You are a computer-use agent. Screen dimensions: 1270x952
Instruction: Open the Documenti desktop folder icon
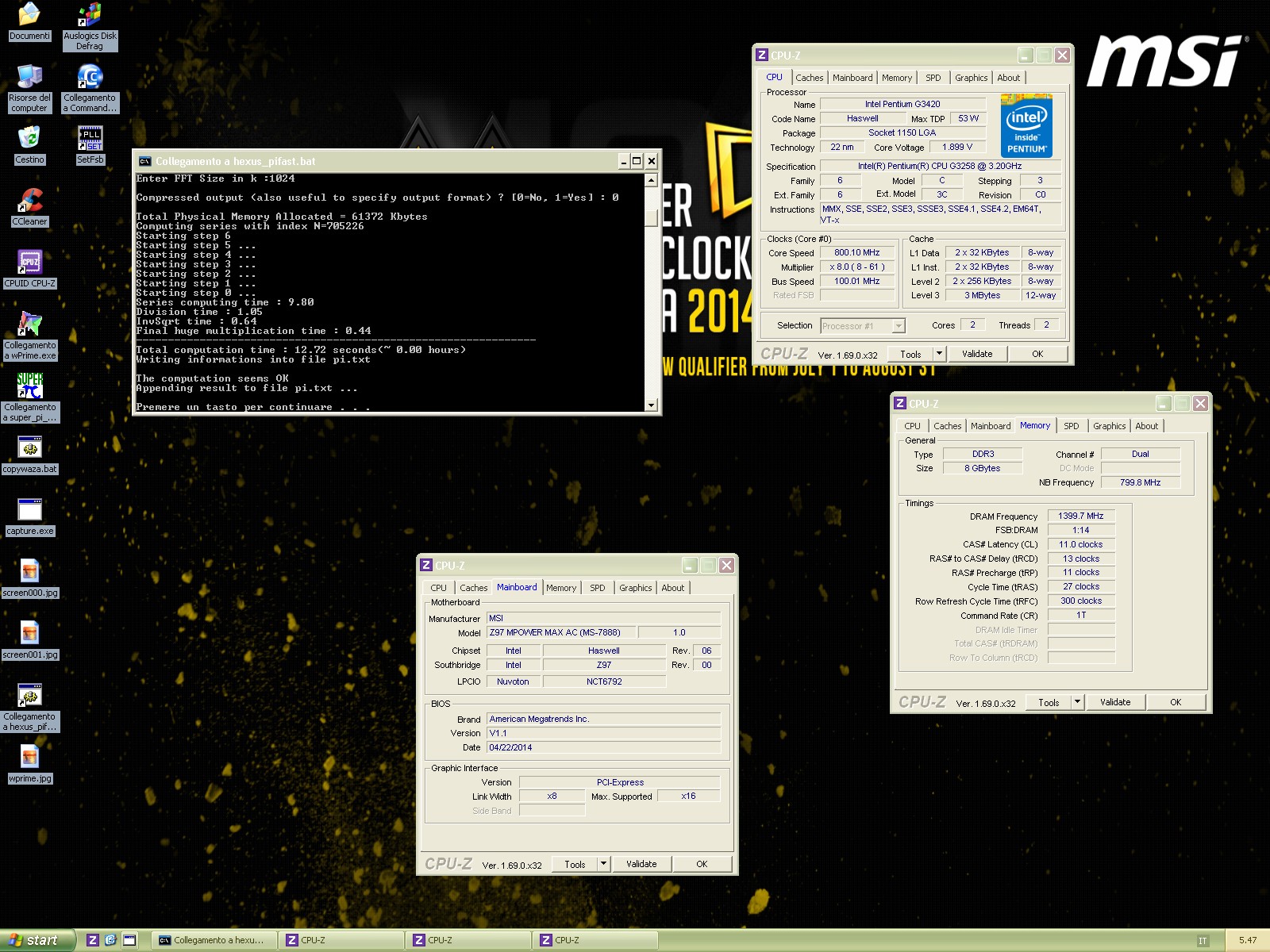[x=29, y=14]
